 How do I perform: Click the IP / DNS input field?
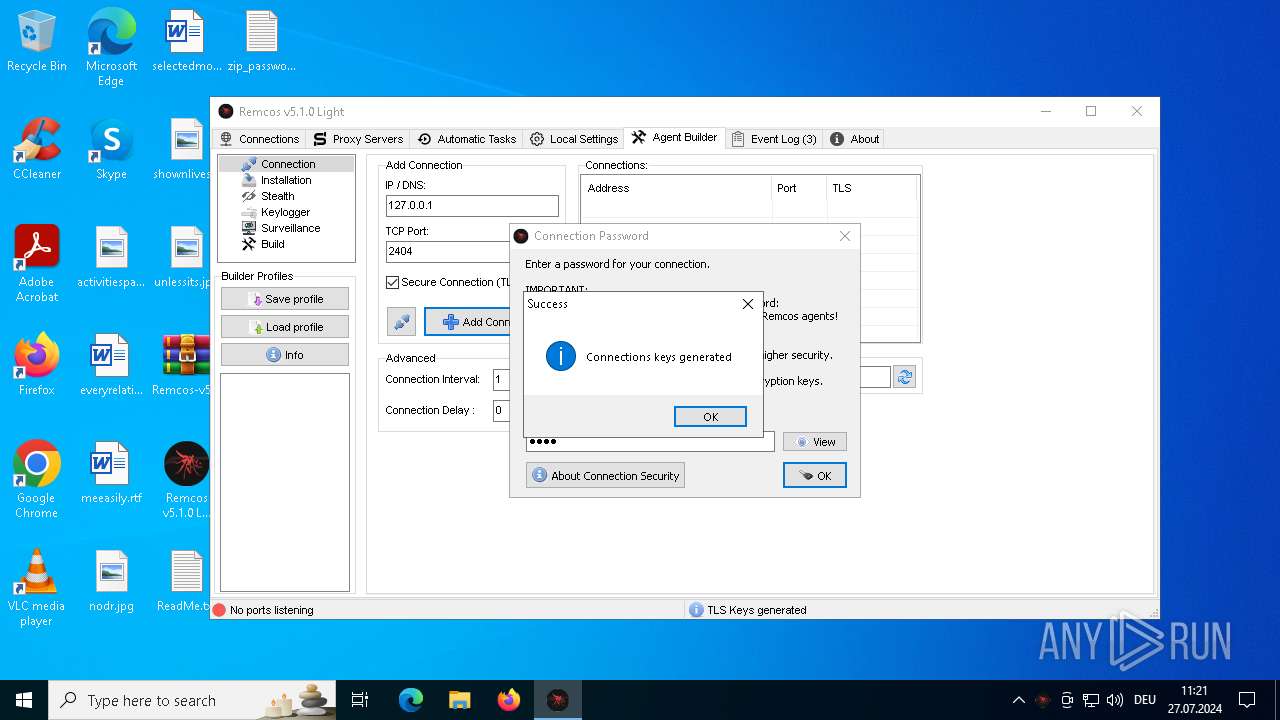[472, 205]
